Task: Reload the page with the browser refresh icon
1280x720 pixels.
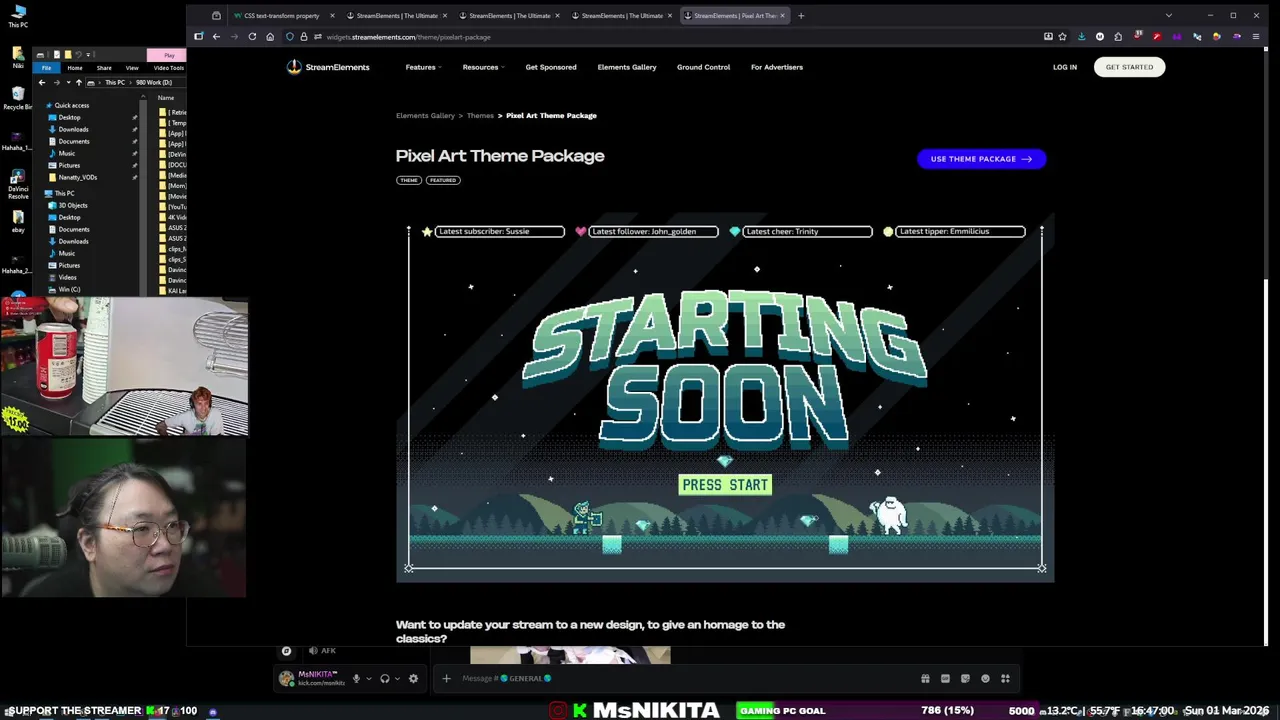Action: tap(252, 37)
